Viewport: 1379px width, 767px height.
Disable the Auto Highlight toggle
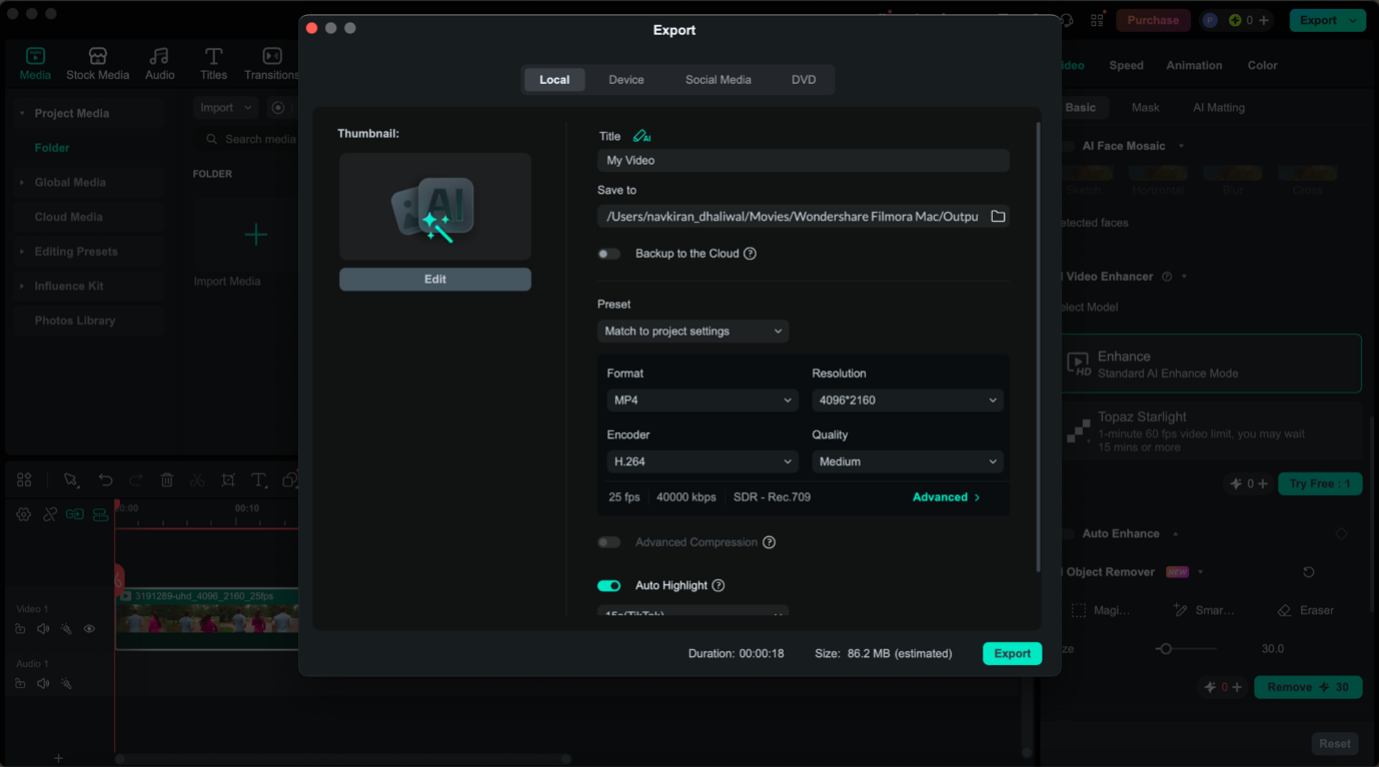coord(609,585)
